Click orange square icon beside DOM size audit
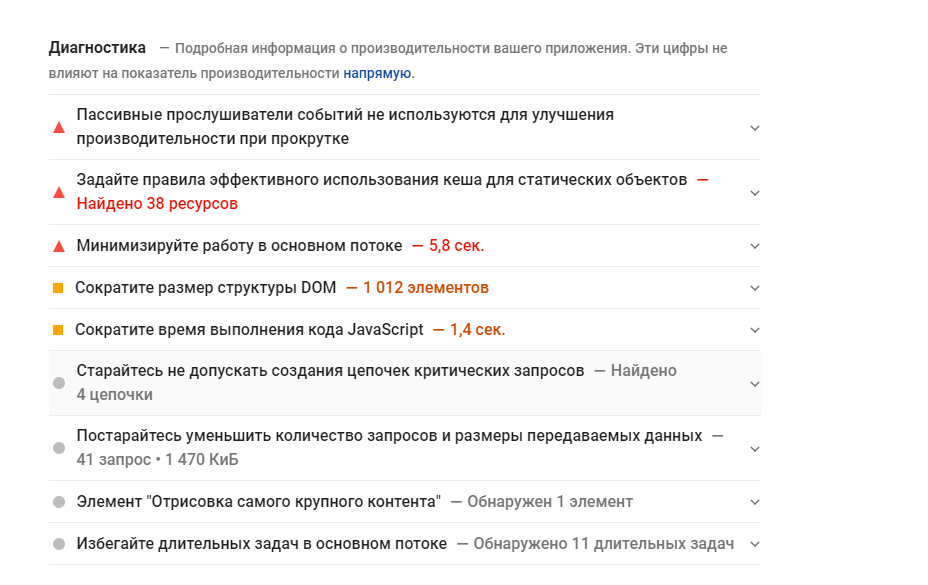 [x=58, y=288]
